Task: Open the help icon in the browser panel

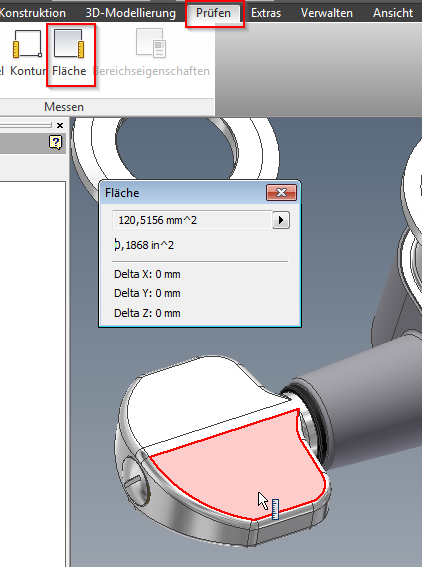Action: pyautogui.click(x=55, y=142)
